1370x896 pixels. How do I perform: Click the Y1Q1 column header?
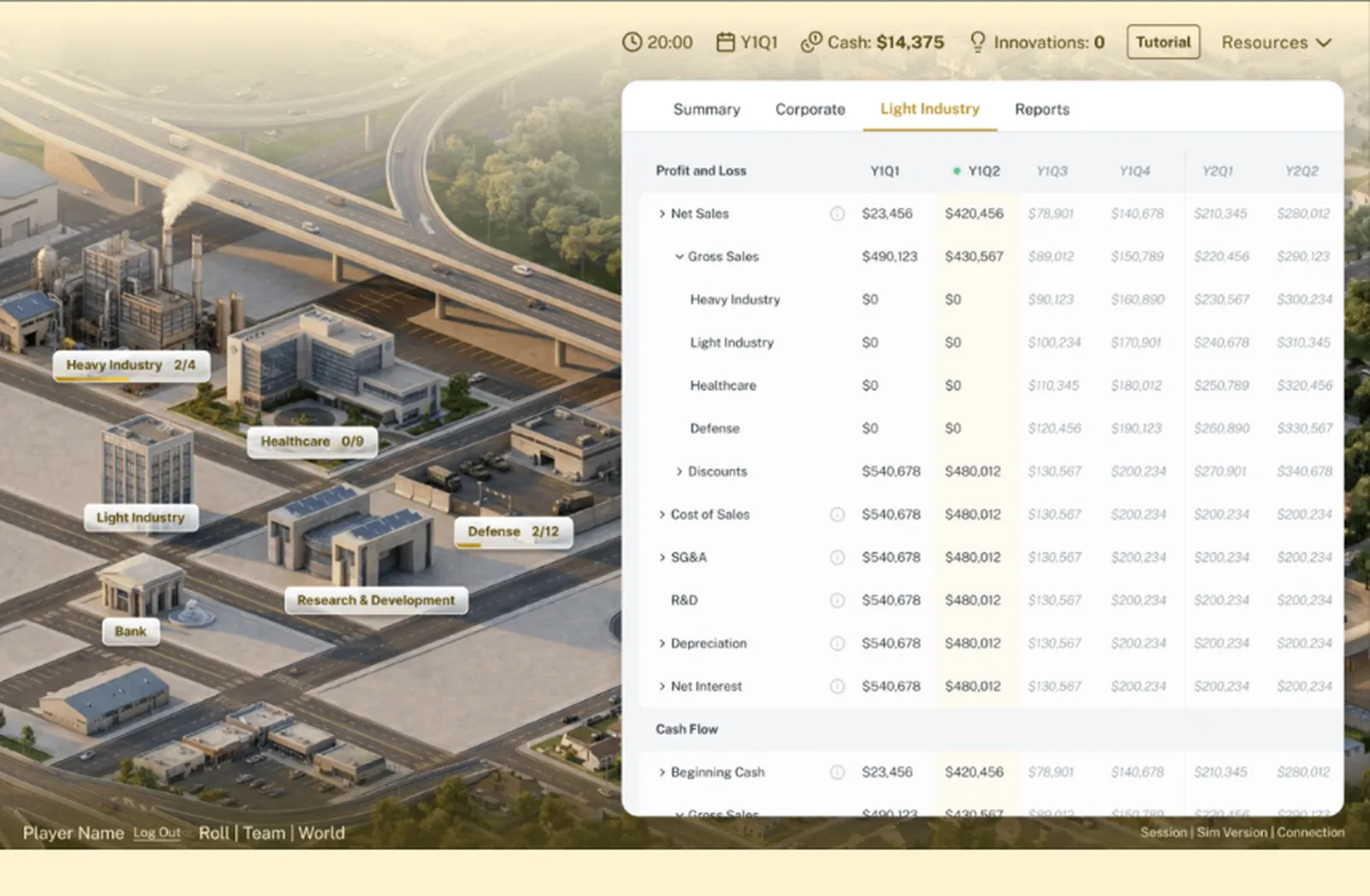click(x=885, y=171)
